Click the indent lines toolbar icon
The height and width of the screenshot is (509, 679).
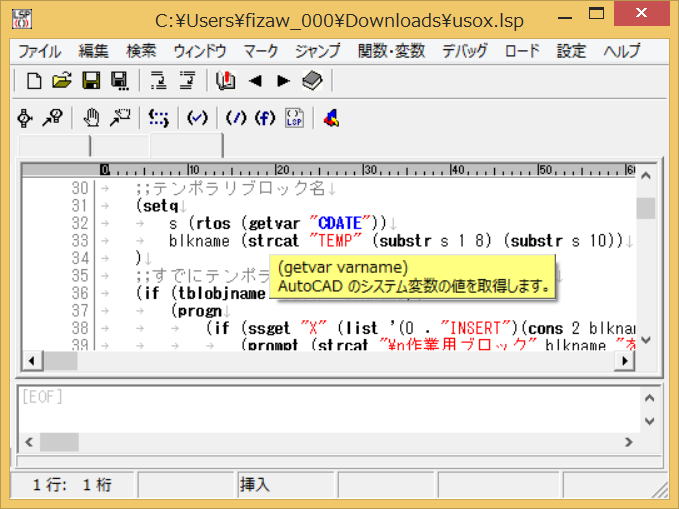click(x=158, y=81)
